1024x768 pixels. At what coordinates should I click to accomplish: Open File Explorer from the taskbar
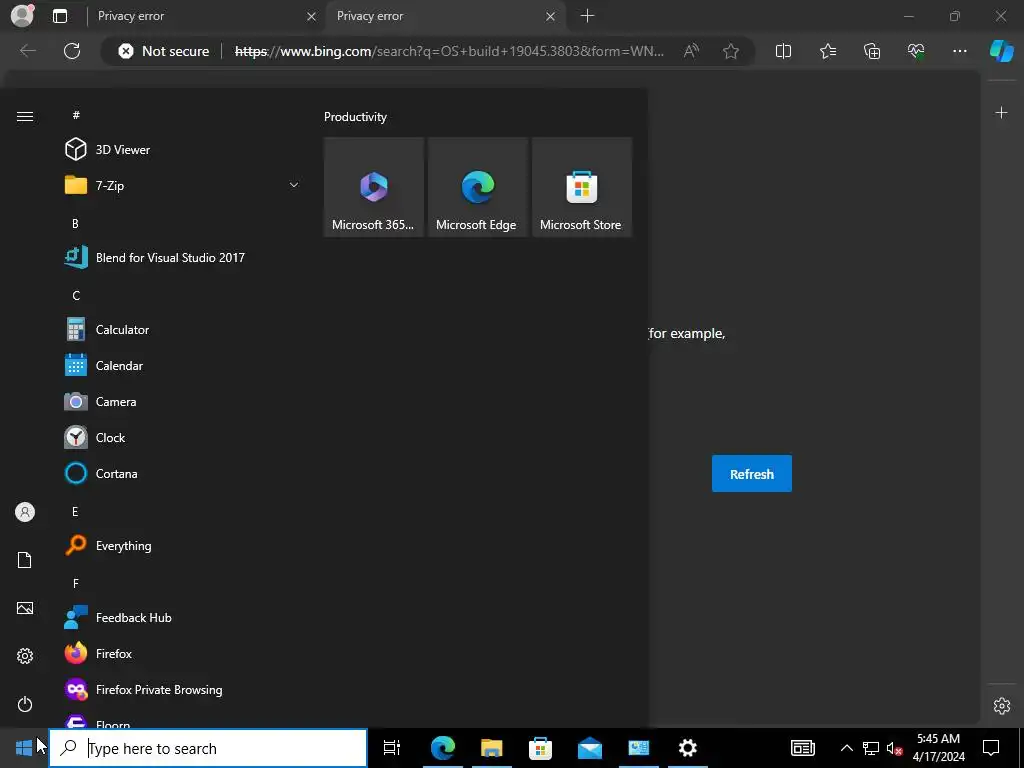pos(491,748)
